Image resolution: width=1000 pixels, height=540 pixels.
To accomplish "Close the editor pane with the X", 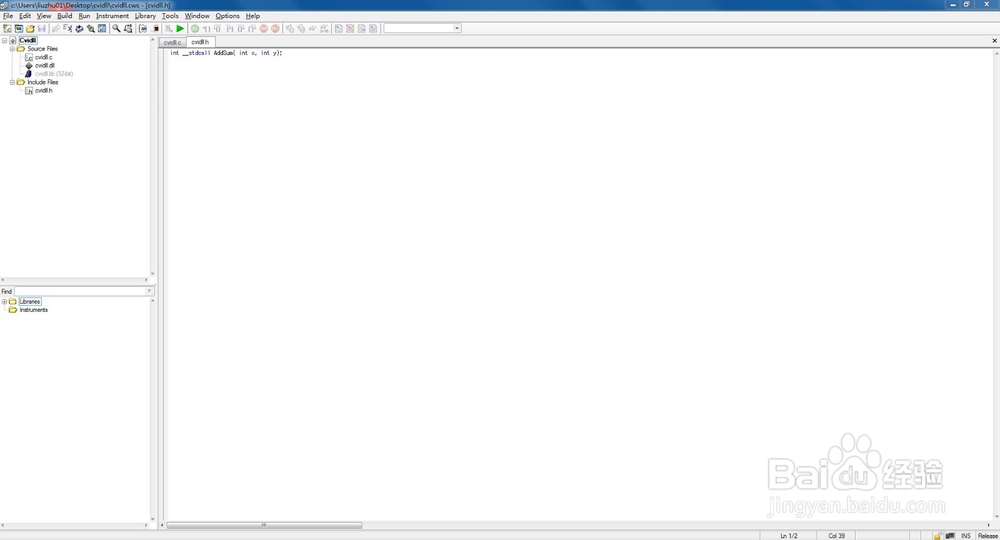I will (x=994, y=41).
